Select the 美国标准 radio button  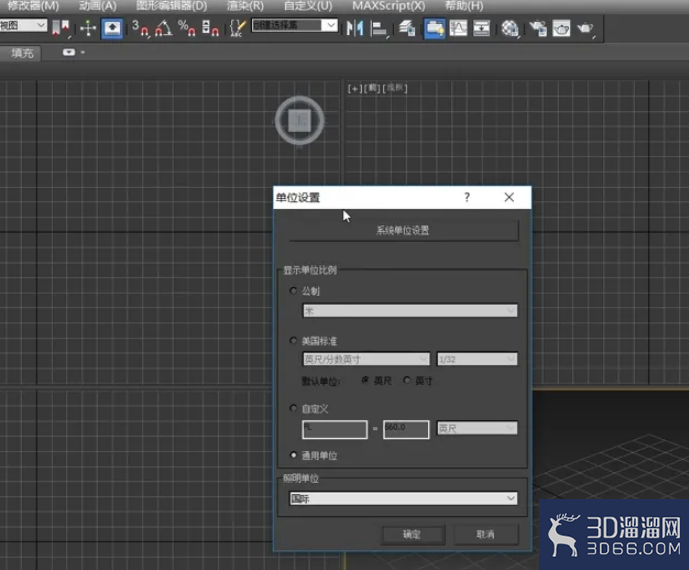click(293, 341)
